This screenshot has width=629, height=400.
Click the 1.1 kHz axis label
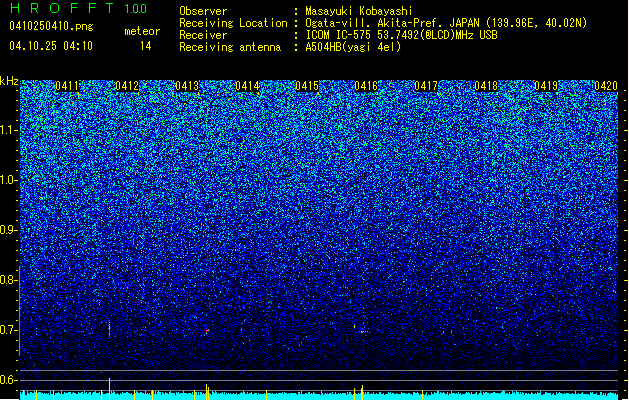tap(9, 130)
